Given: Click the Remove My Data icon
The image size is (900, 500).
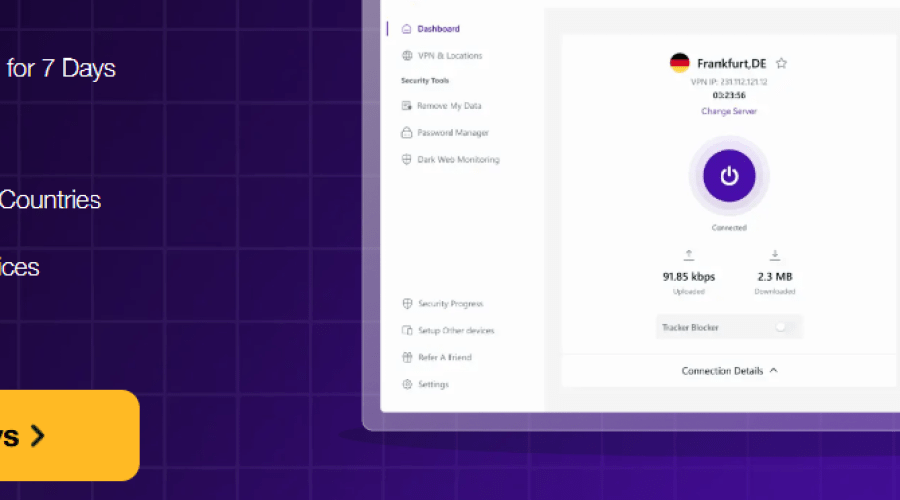Looking at the screenshot, I should coord(407,106).
